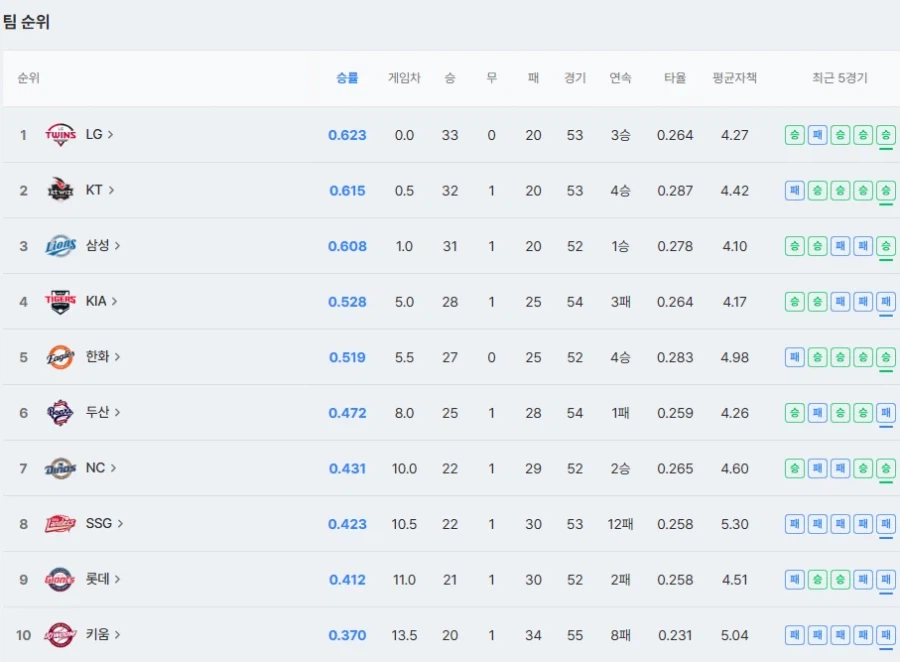Open the KT team page link
Viewport: 900px width, 662px height.
click(x=100, y=190)
